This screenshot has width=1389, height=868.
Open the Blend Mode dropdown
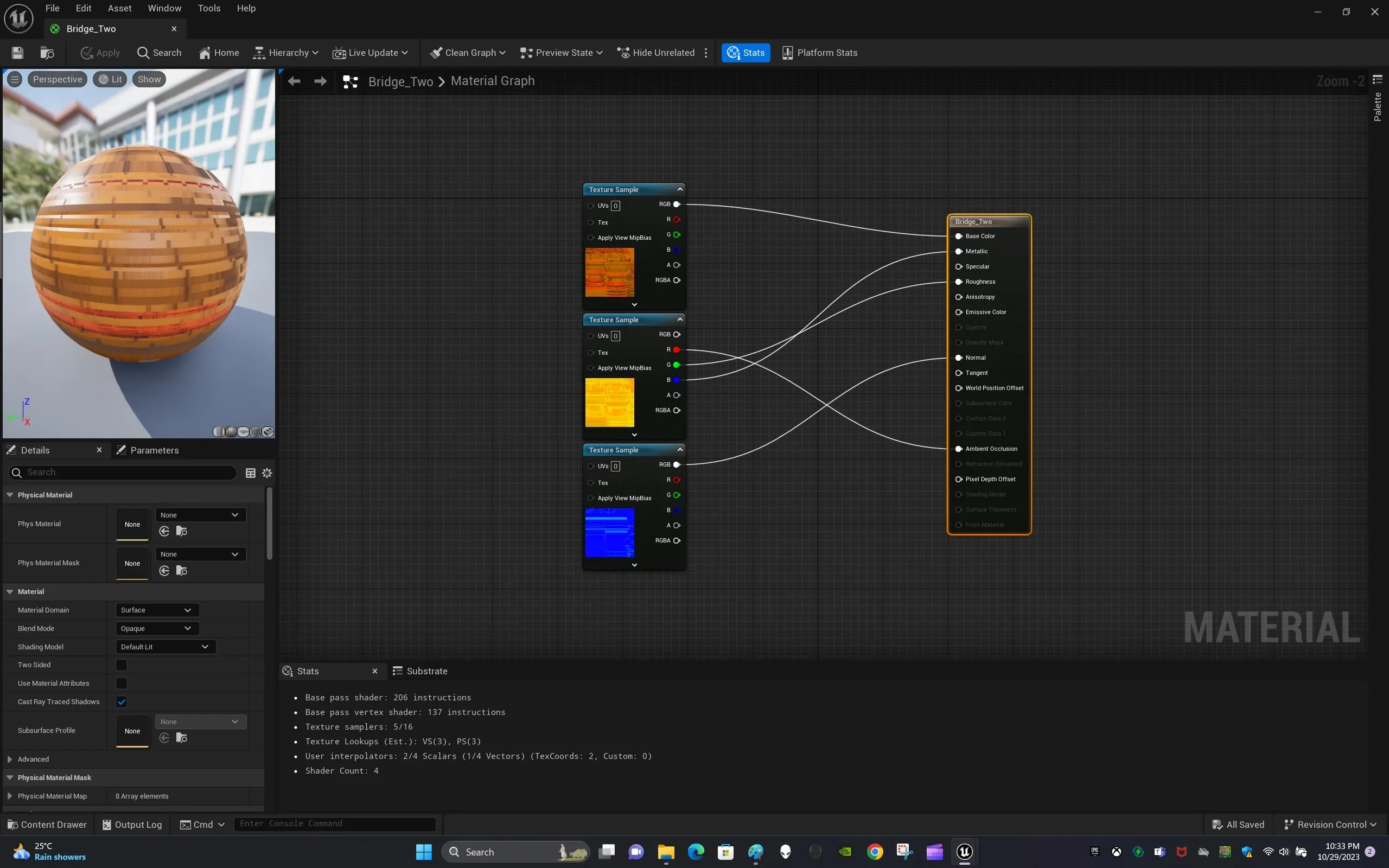155,628
